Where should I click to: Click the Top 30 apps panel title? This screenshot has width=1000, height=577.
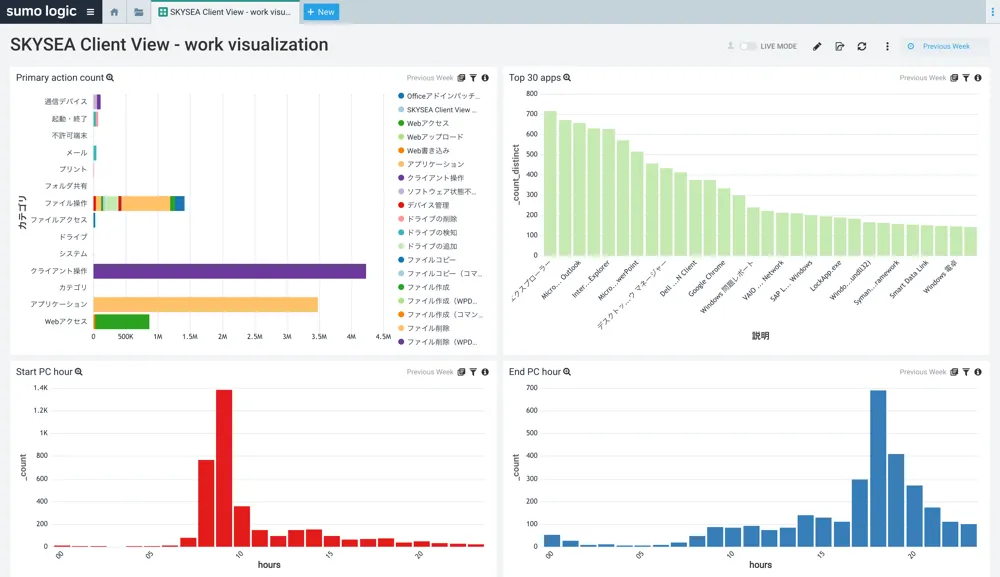pyautogui.click(x=534, y=78)
